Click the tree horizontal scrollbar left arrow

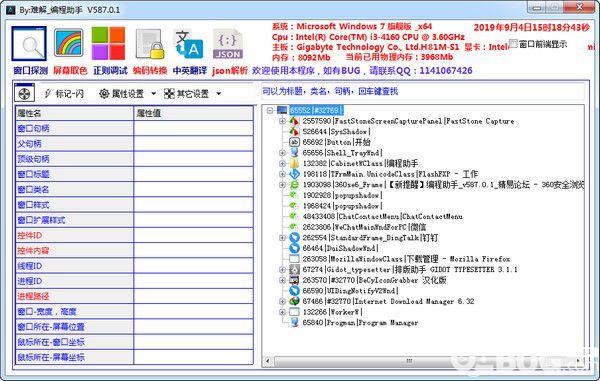pyautogui.click(x=267, y=361)
